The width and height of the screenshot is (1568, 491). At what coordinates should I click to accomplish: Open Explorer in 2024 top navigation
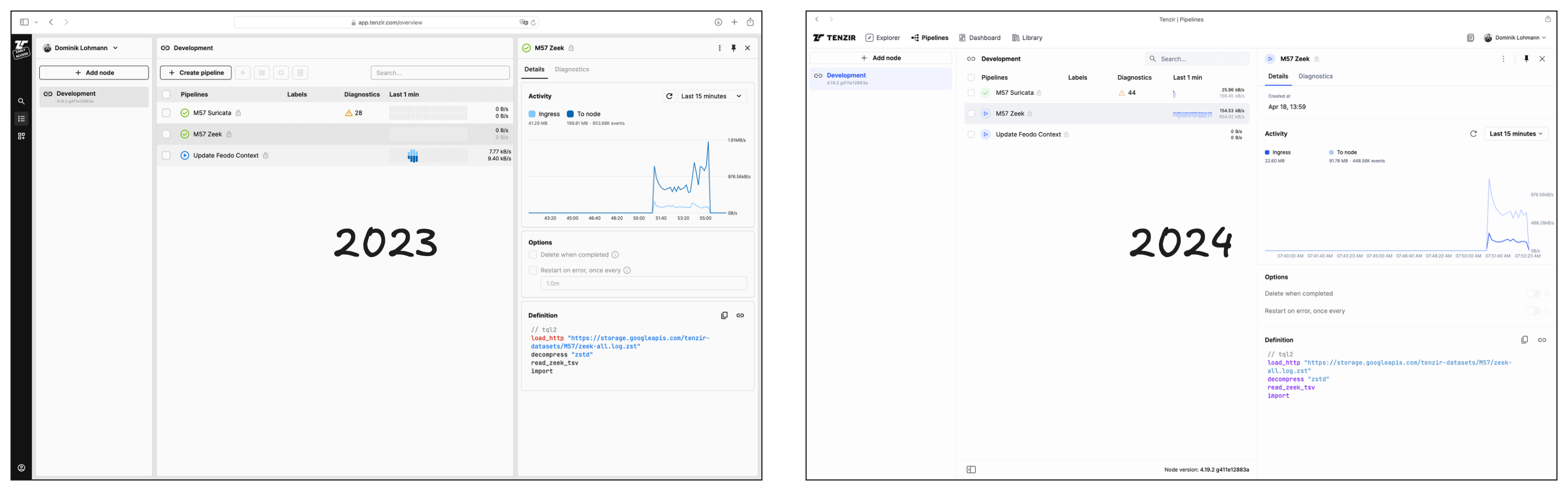(882, 38)
